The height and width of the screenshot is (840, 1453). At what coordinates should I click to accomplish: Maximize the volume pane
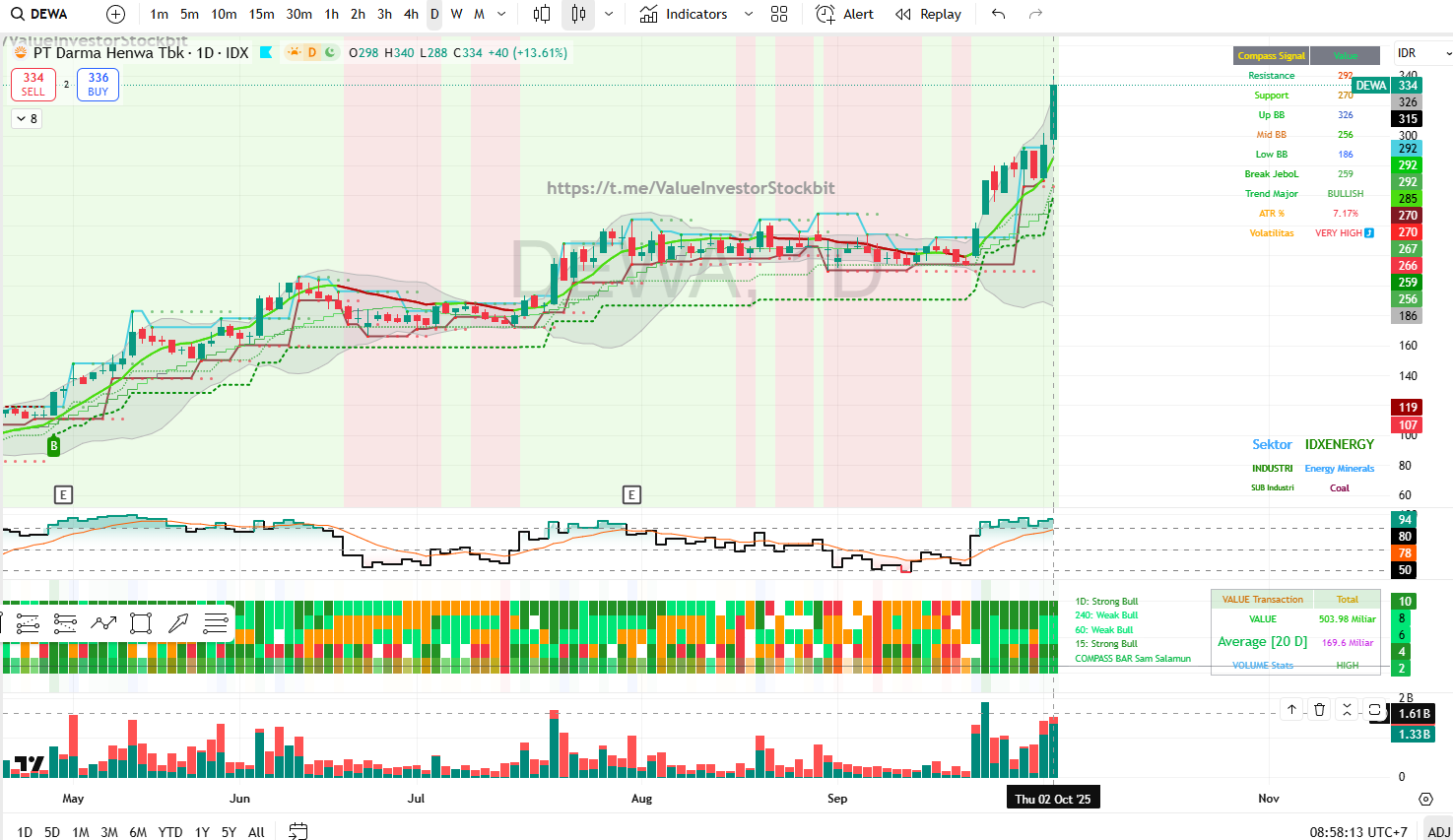coord(1374,709)
